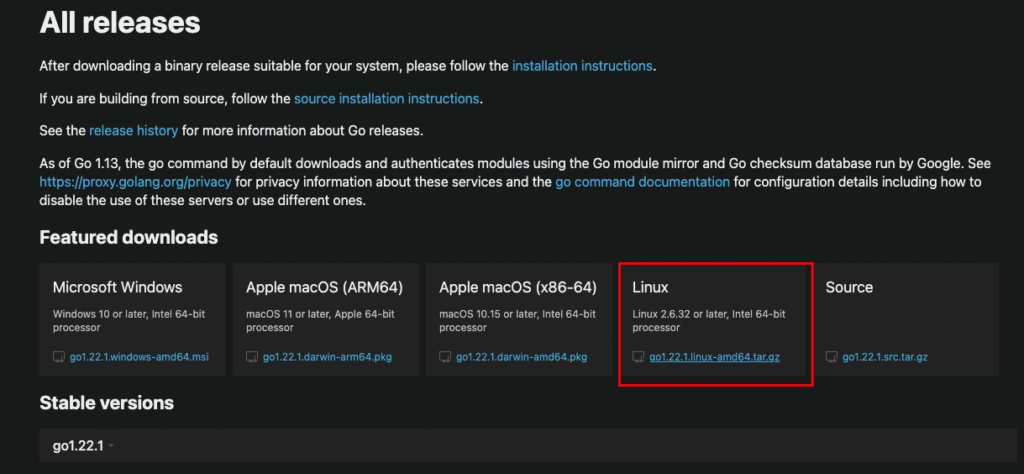The image size is (1024, 474).
Task: Open the source installation instructions link
Action: (386, 99)
